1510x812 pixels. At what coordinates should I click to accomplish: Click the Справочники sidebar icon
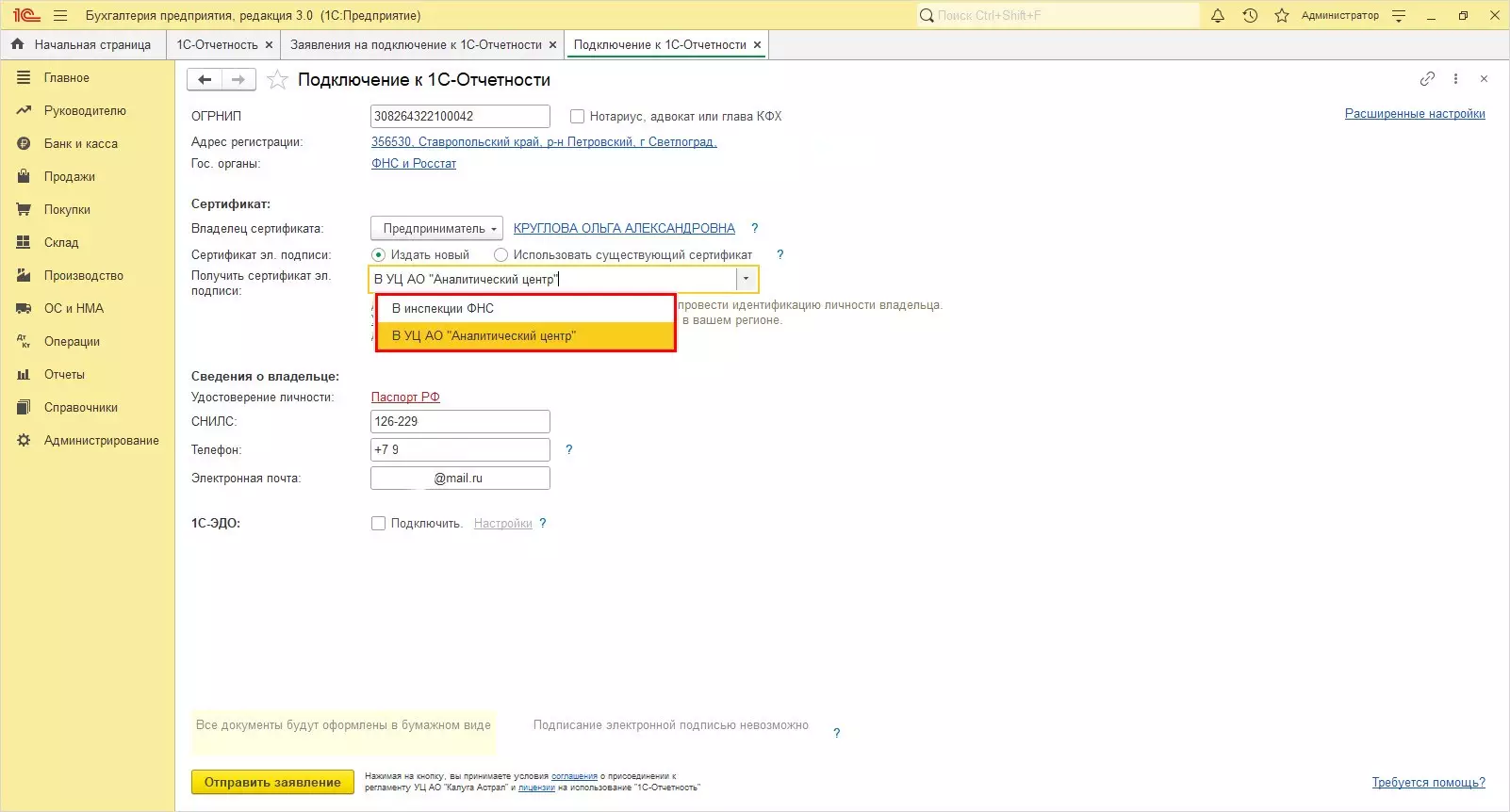click(x=24, y=408)
